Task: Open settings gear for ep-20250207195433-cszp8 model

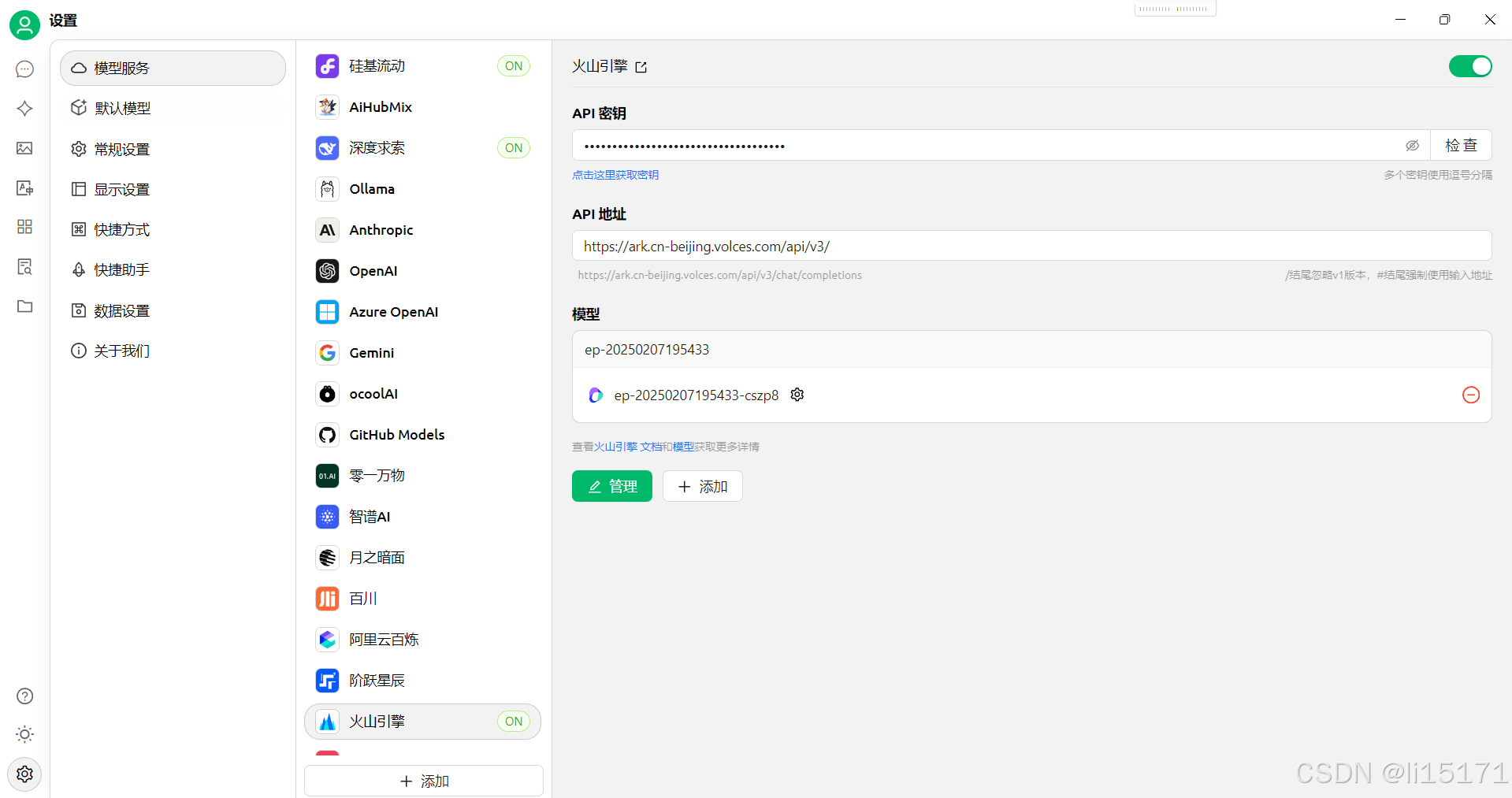Action: click(x=797, y=395)
